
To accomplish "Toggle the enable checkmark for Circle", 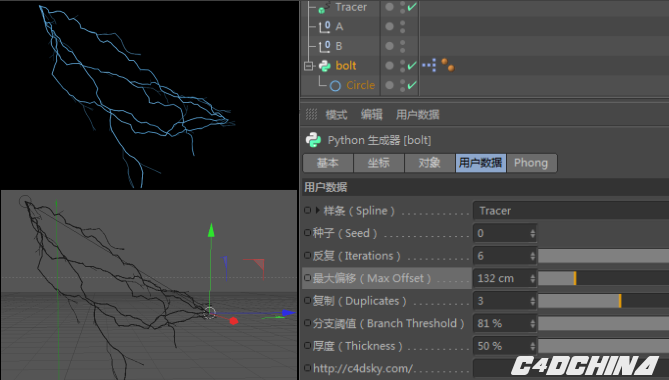I will pyautogui.click(x=412, y=85).
